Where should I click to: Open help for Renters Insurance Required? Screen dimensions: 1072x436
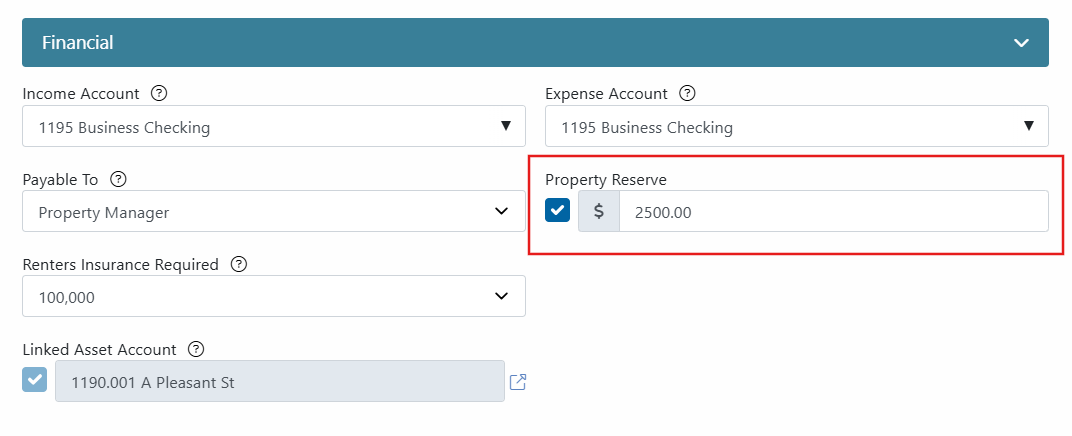tap(238, 265)
